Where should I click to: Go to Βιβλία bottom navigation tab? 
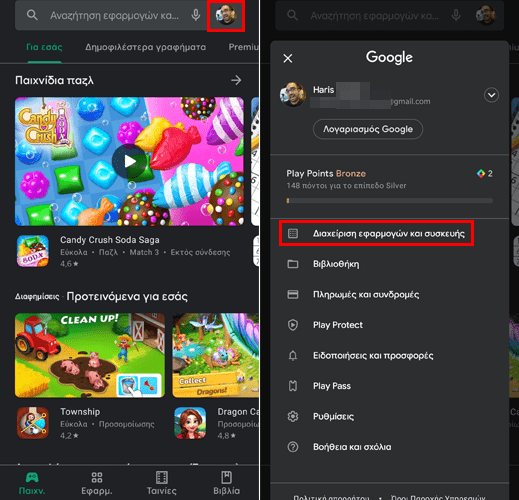click(226, 483)
